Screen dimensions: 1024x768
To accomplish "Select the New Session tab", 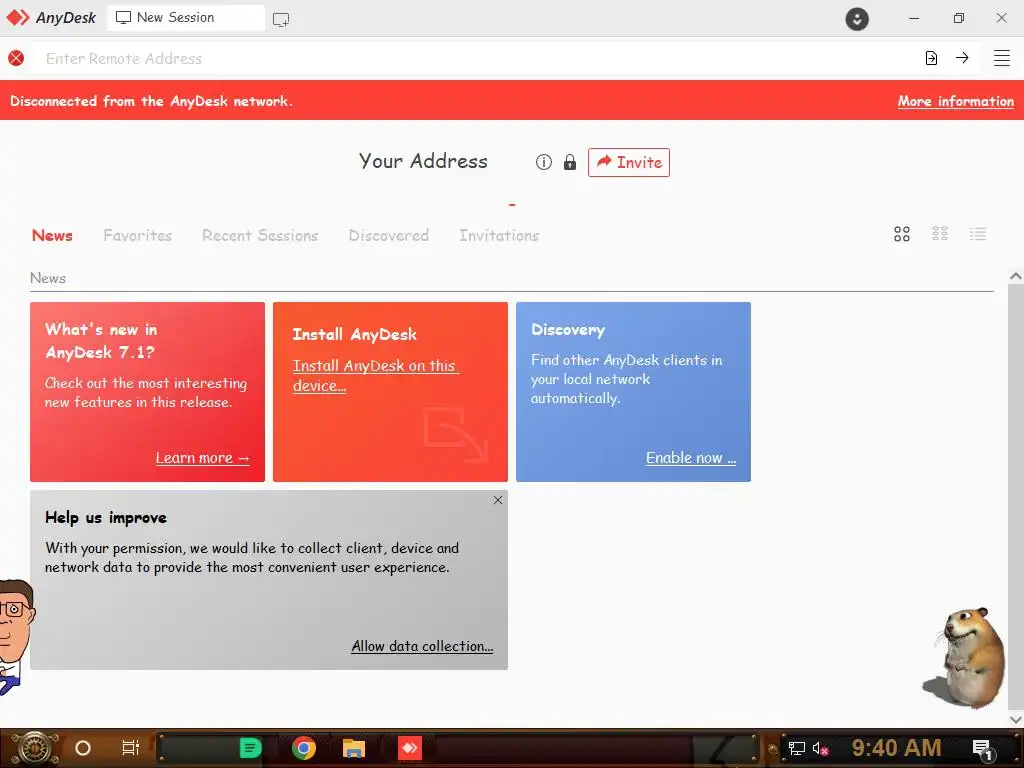I will (186, 18).
